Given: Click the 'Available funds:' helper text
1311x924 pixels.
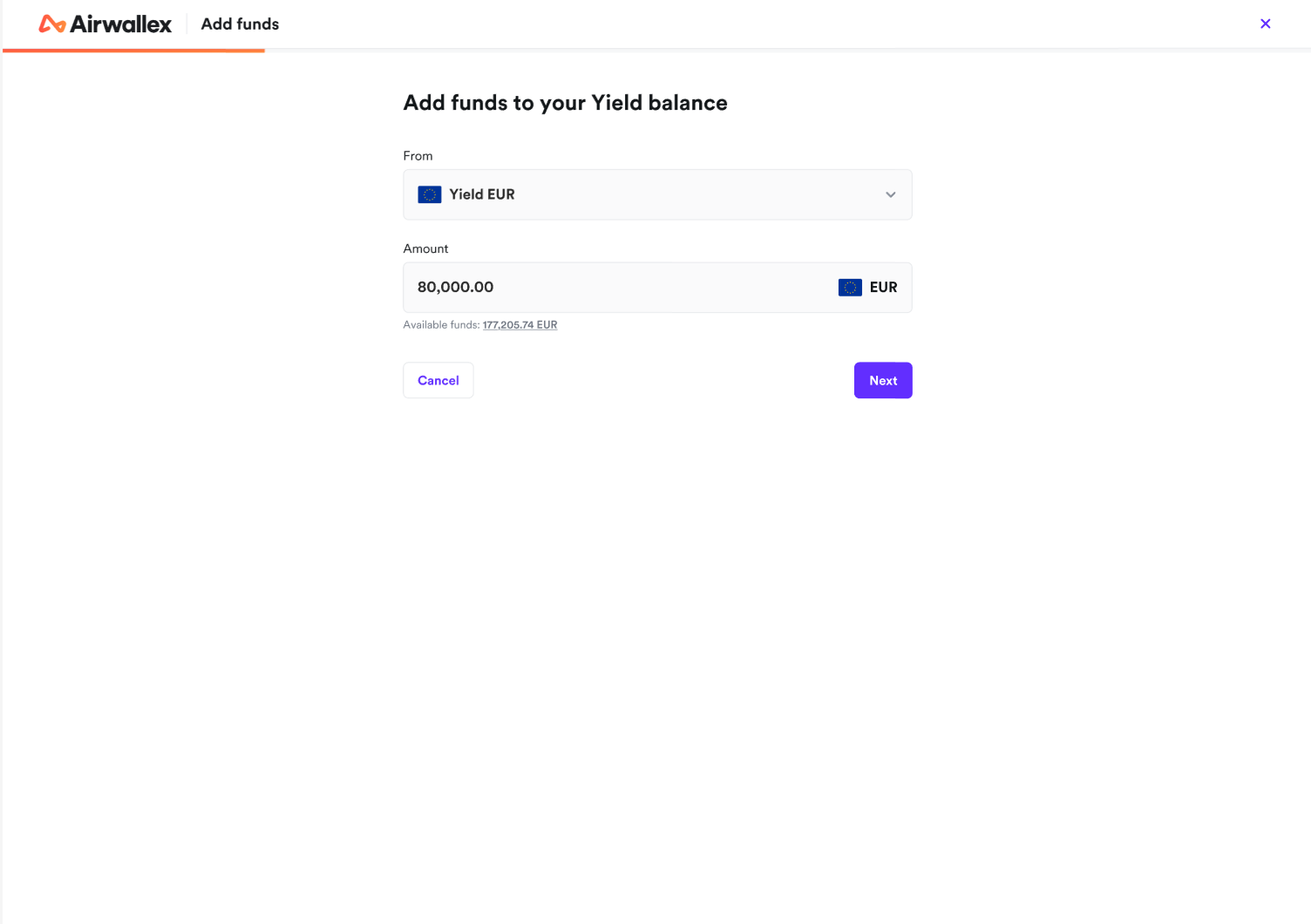Looking at the screenshot, I should coord(441,325).
